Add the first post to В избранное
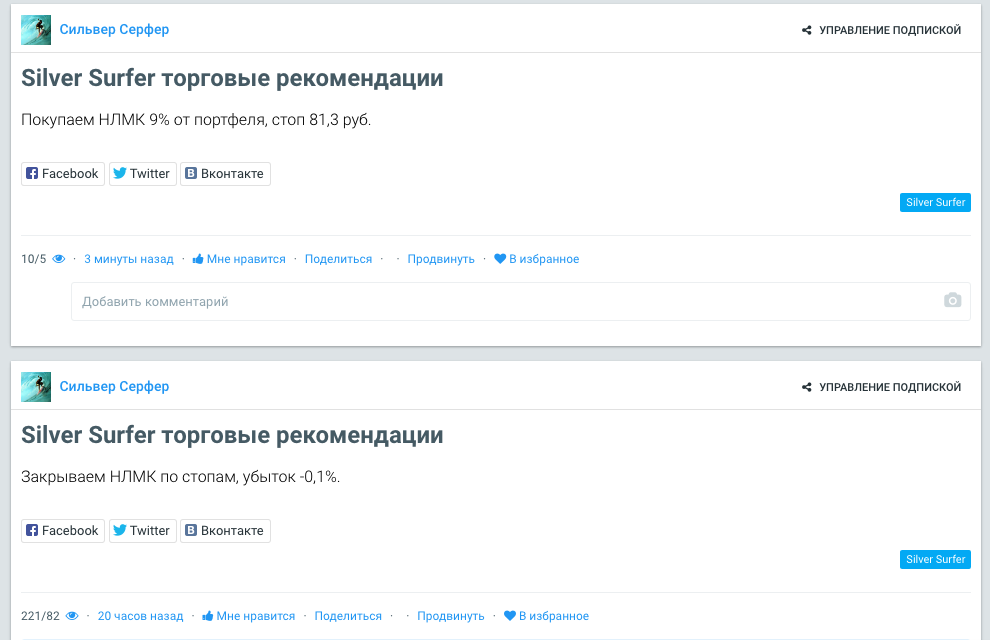Screen dimensions: 990x640 (x=537, y=259)
